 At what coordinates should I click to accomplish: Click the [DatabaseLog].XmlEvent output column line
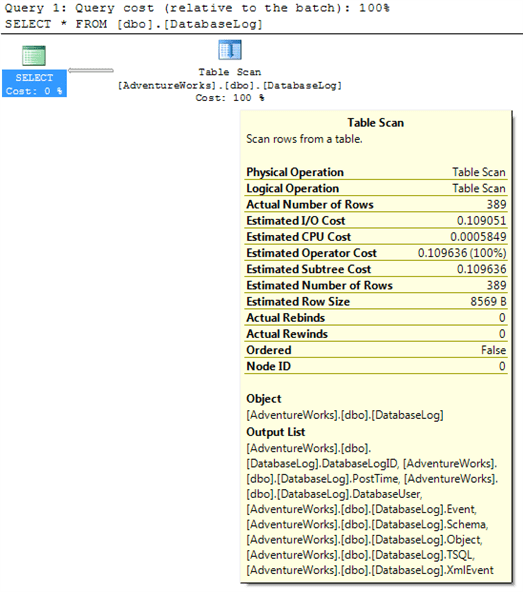[x=370, y=570]
